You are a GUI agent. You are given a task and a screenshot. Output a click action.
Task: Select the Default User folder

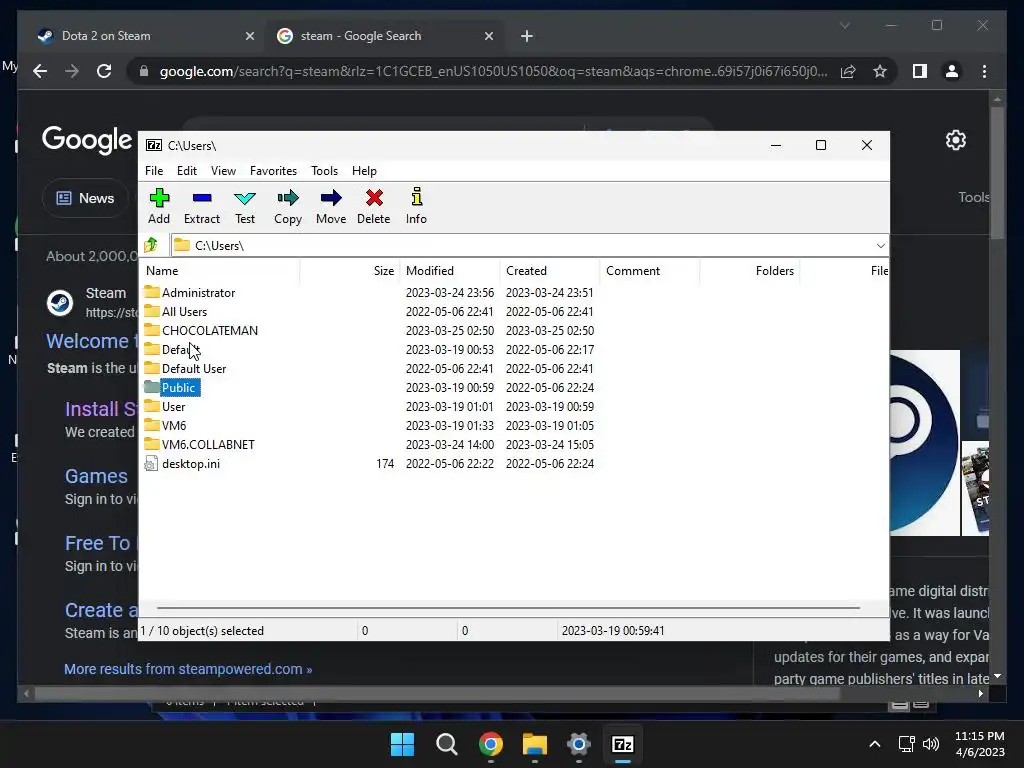pos(194,368)
